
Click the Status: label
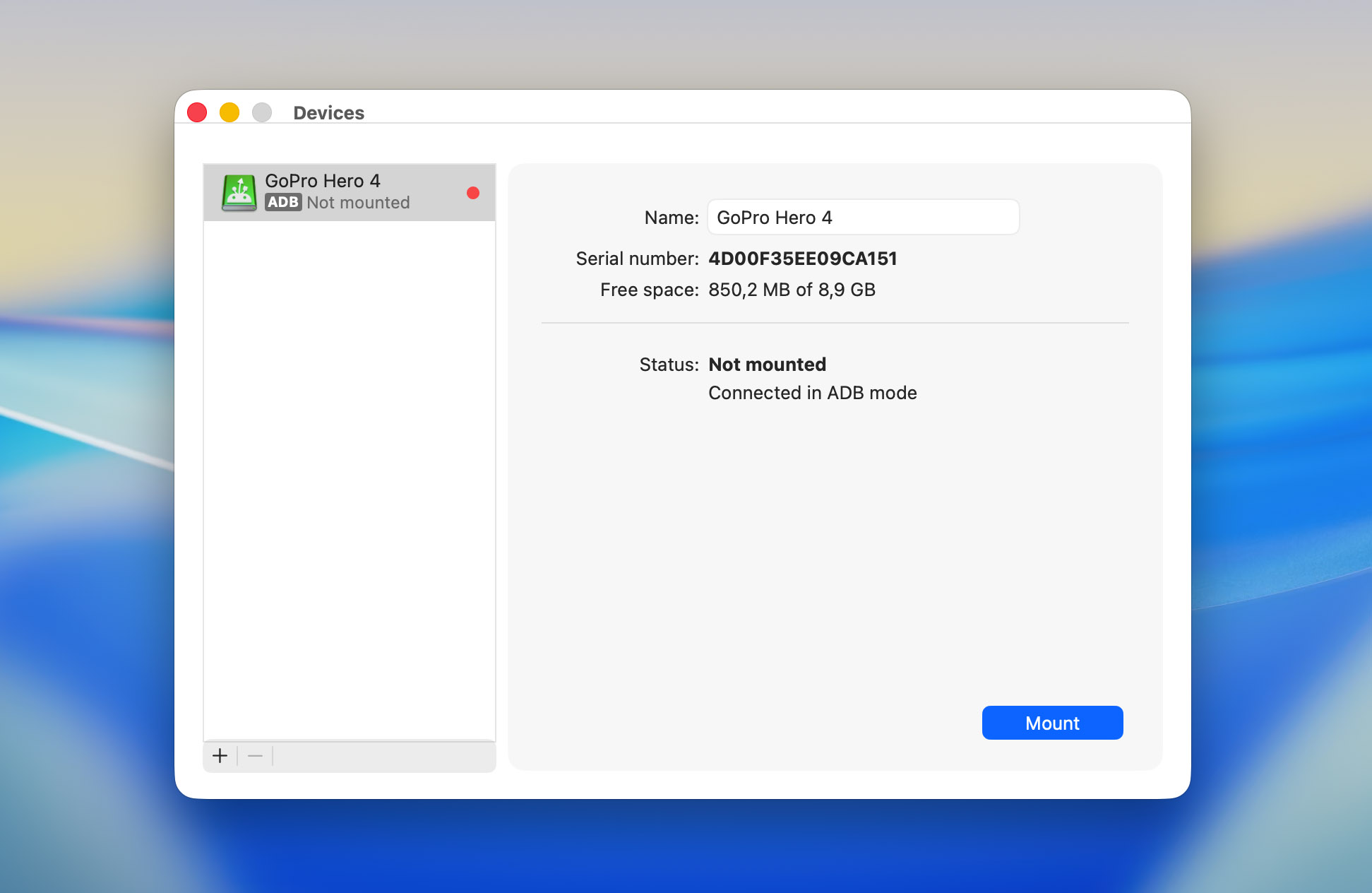(668, 365)
